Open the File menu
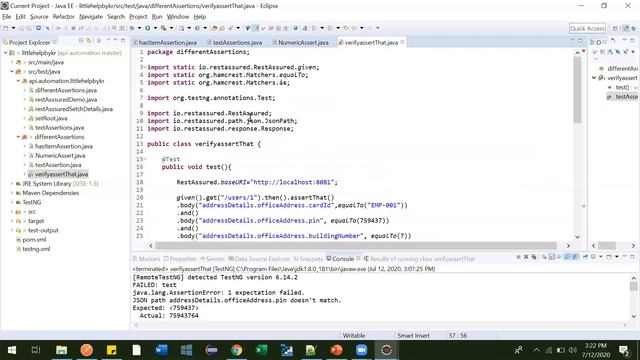The width and height of the screenshot is (640, 360). [x=7, y=17]
